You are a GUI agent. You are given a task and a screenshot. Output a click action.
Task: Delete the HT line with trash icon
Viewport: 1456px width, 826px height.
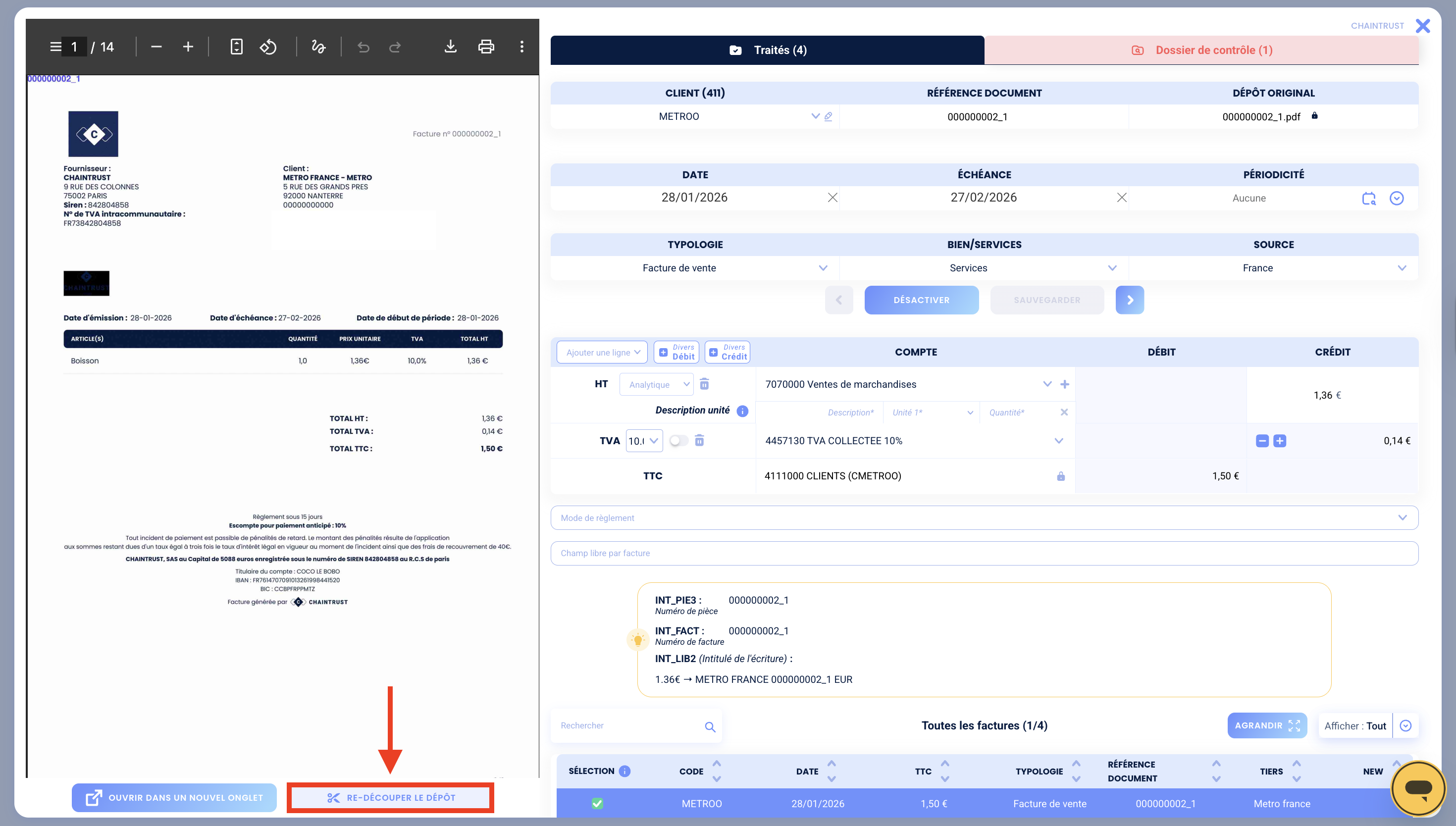(704, 384)
